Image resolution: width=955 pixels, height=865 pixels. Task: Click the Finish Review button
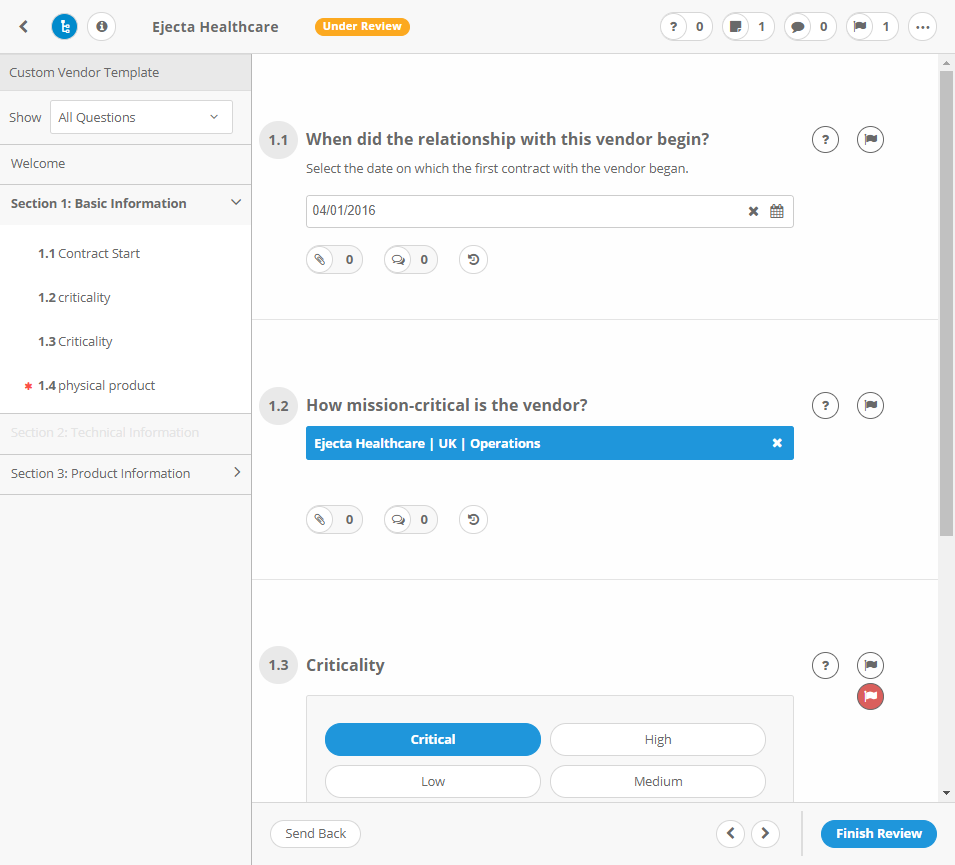pyautogui.click(x=878, y=833)
